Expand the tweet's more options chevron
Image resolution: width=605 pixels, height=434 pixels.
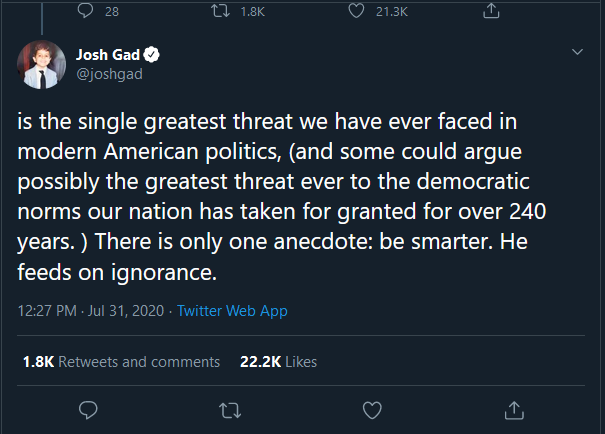click(x=576, y=51)
